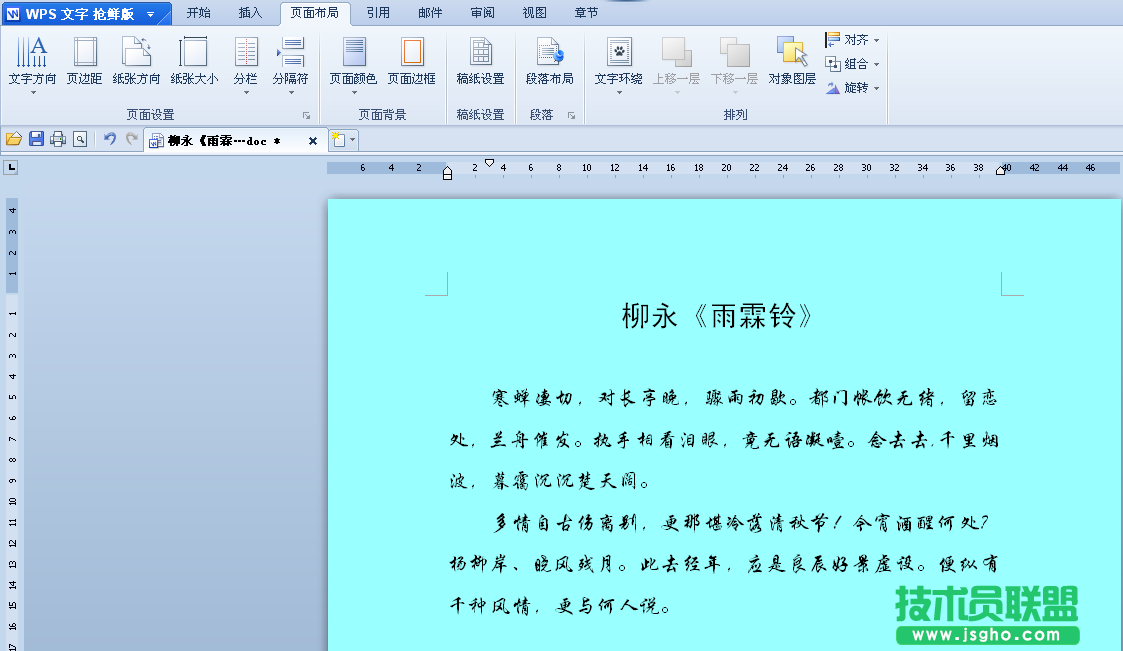Open the 分栏 columns tool

(245, 65)
